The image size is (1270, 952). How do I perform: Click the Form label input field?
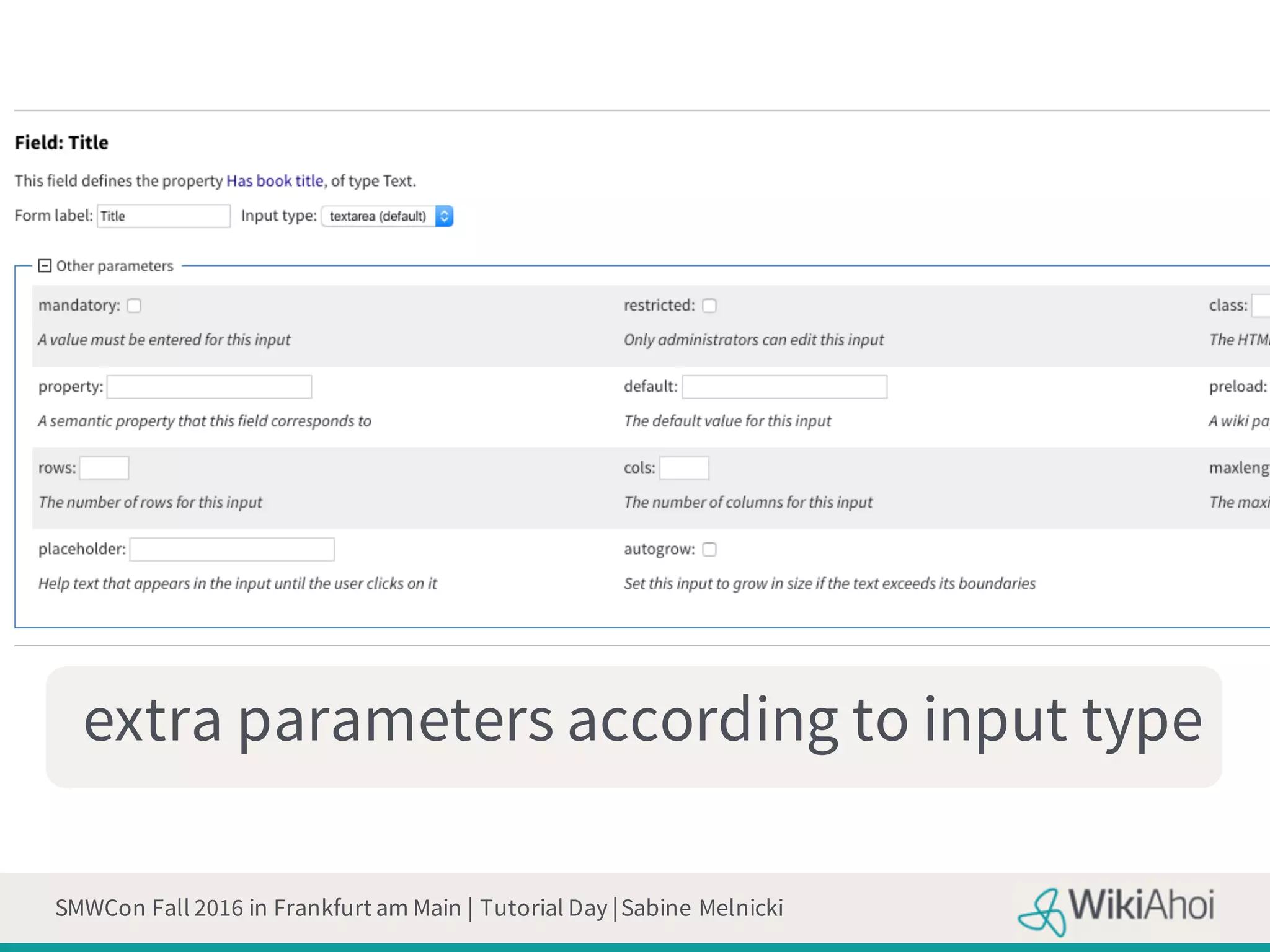click(164, 216)
